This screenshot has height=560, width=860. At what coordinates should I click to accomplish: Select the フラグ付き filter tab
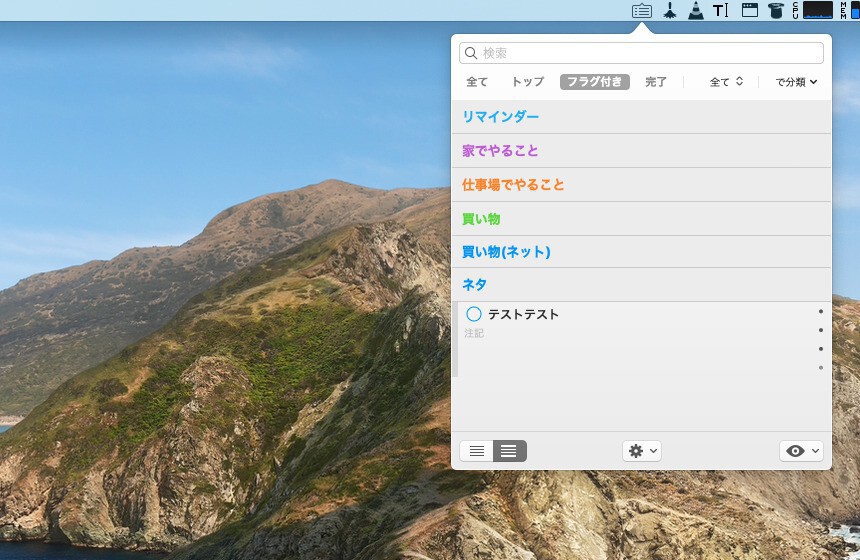(x=595, y=82)
